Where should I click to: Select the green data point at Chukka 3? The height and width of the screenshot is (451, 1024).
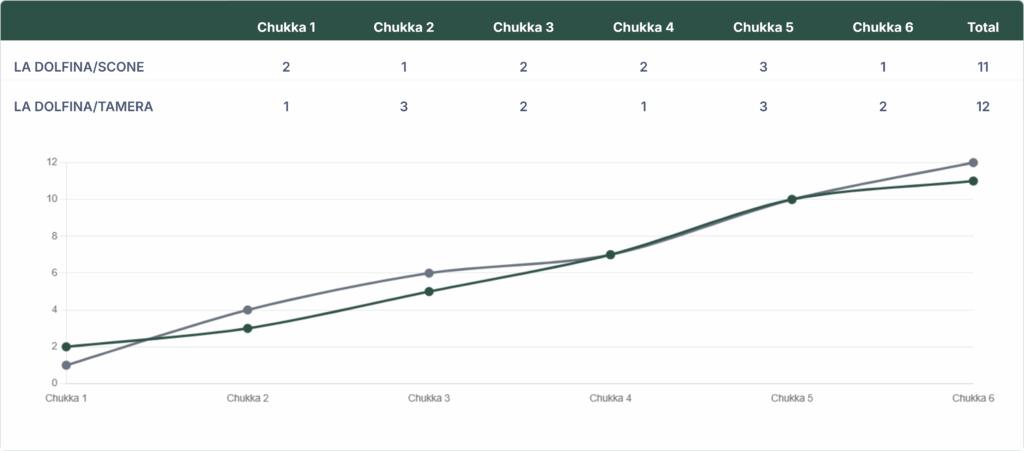click(x=429, y=292)
